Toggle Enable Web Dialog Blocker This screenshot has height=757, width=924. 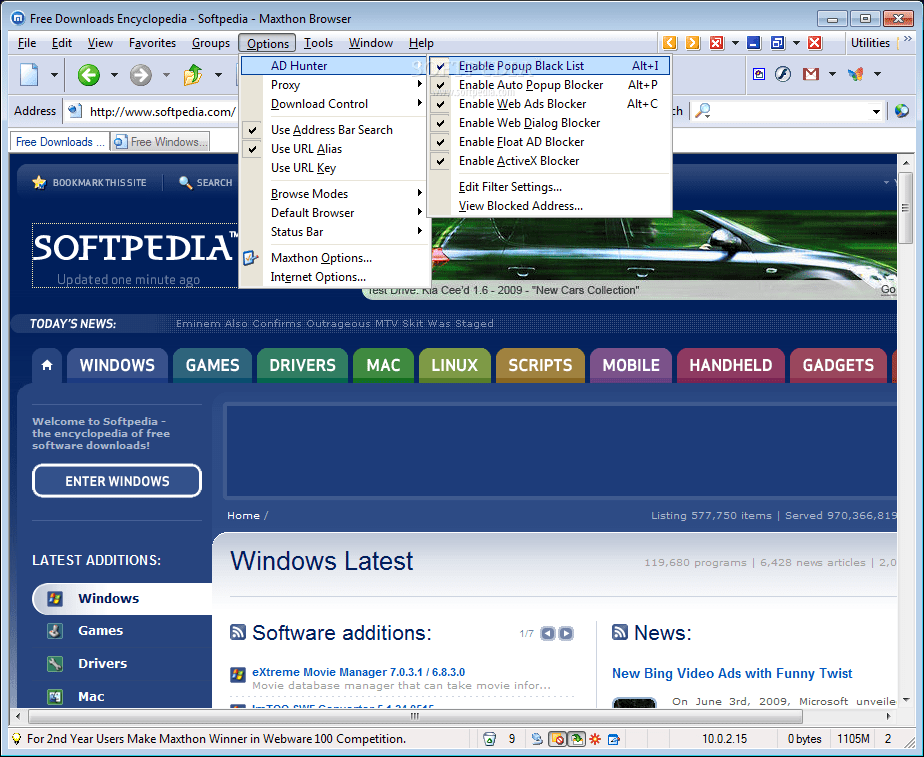click(x=550, y=123)
